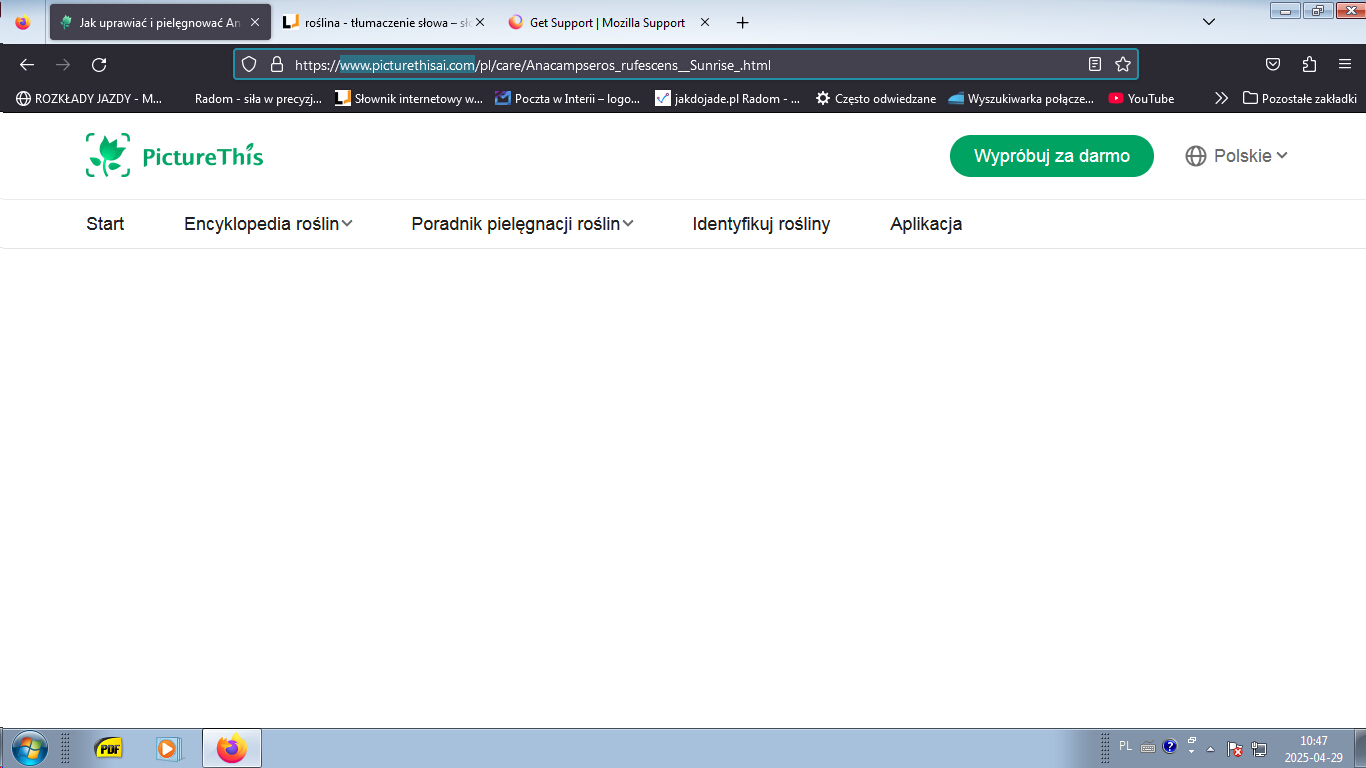The height and width of the screenshot is (768, 1366).
Task: Close the Get Support Mozilla tab
Action: click(705, 22)
